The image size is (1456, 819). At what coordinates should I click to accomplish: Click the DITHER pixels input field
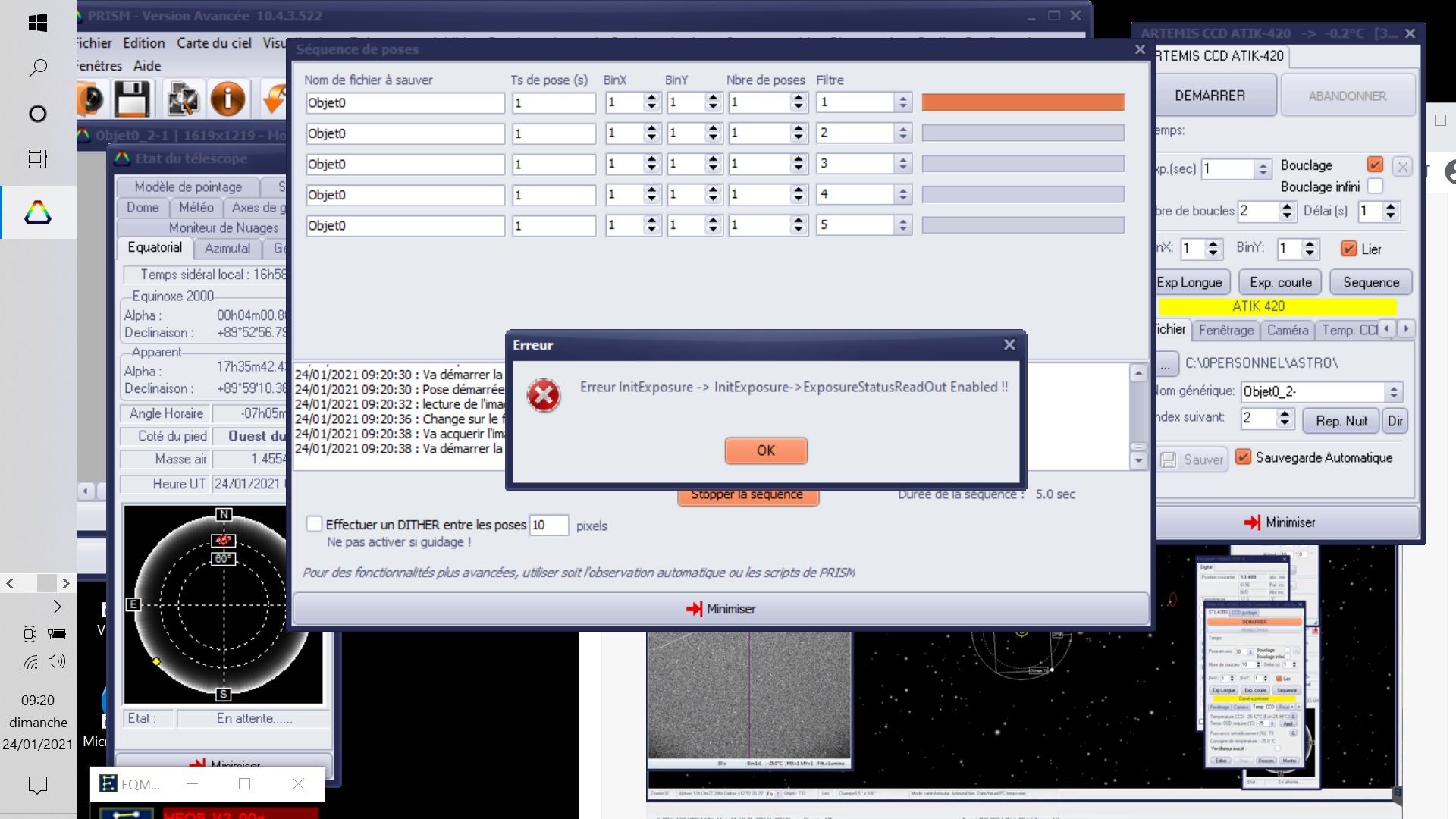548,525
